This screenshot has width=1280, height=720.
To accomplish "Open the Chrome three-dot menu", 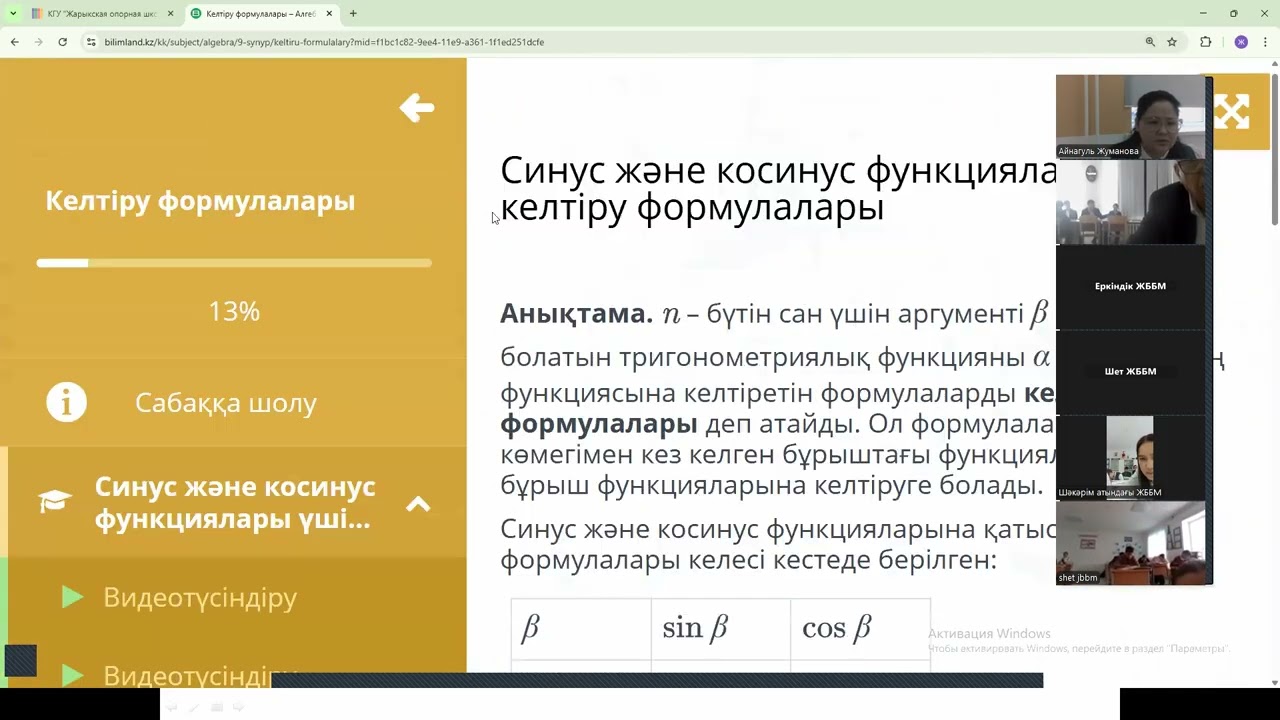I will click(1266, 42).
